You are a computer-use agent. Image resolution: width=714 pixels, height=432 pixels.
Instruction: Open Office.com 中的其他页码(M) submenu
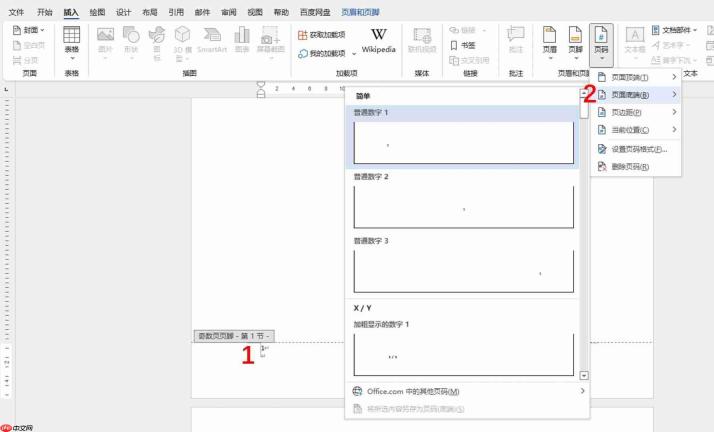(x=467, y=391)
